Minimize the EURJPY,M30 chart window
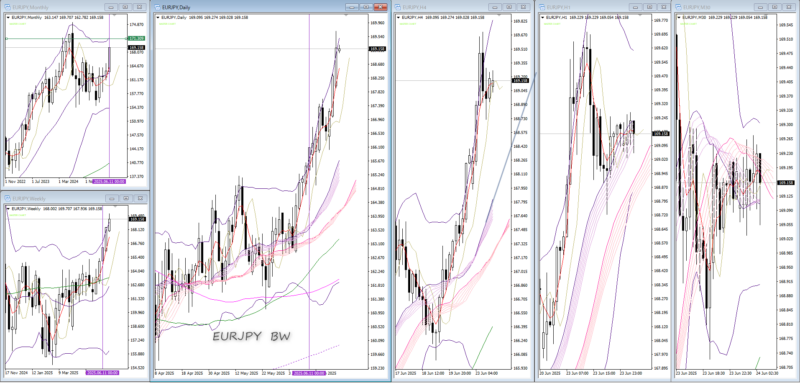800x383 pixels. point(761,7)
